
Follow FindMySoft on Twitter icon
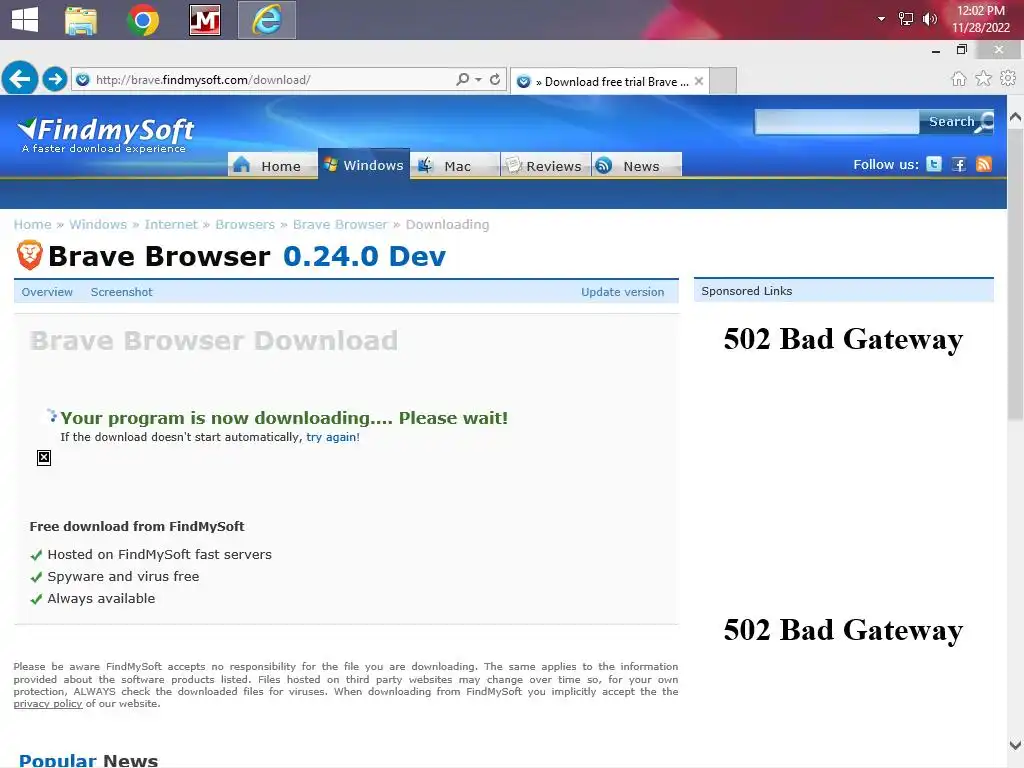(935, 164)
